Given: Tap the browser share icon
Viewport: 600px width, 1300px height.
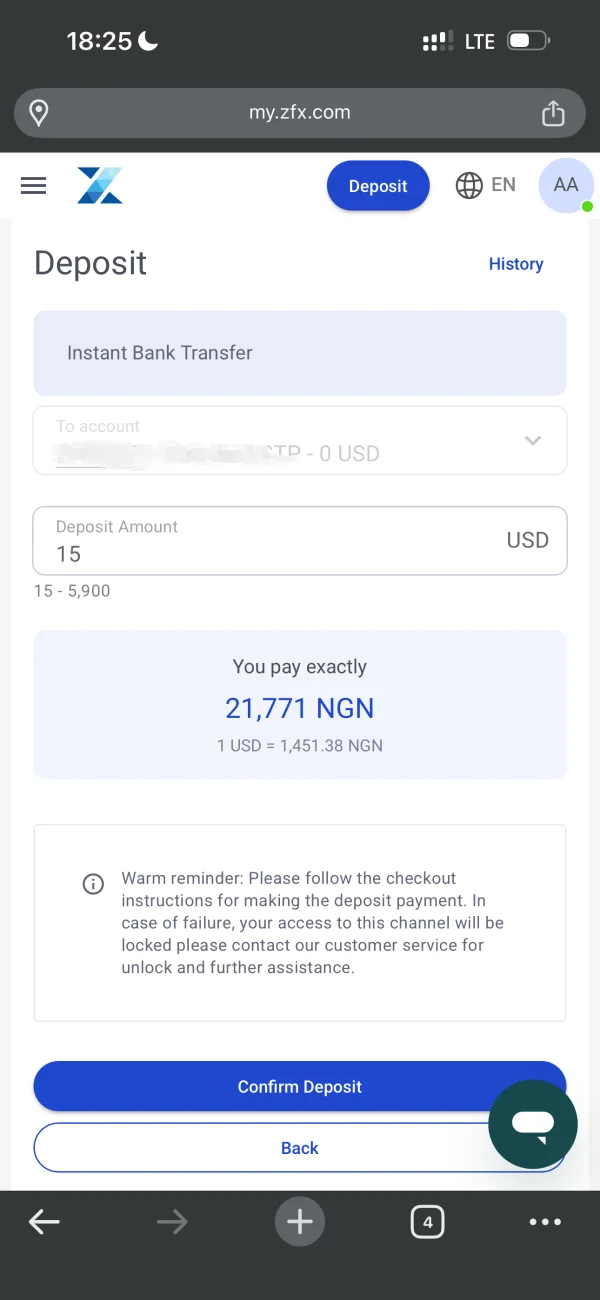Looking at the screenshot, I should 553,114.
